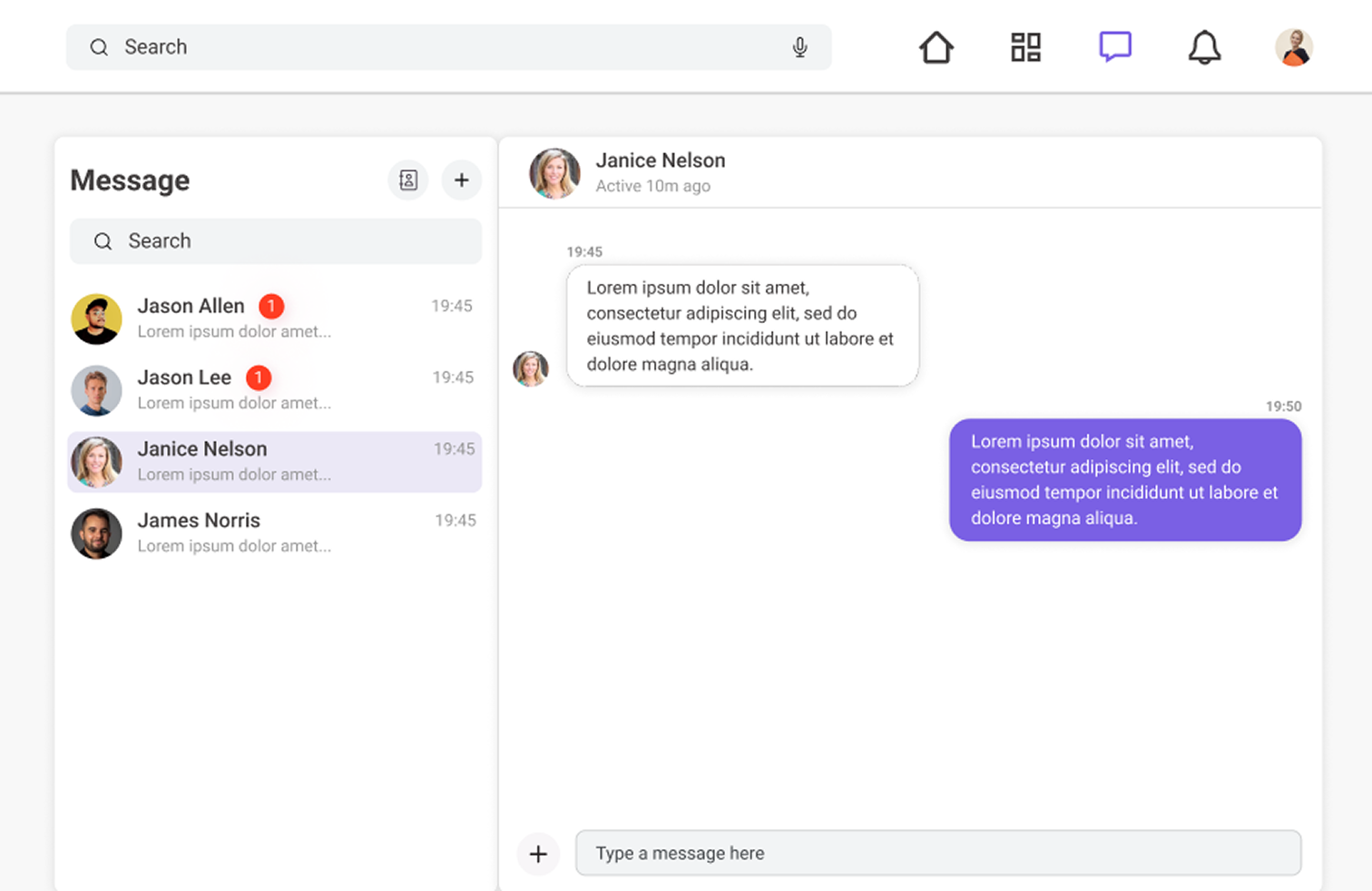Screen dimensions: 1372x891
Task: Click the search magnifier in the sidebar
Action: 103,240
